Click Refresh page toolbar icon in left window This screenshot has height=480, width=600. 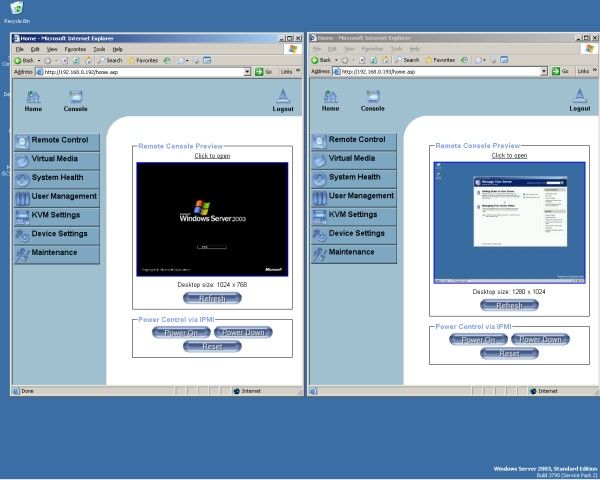(x=76, y=60)
